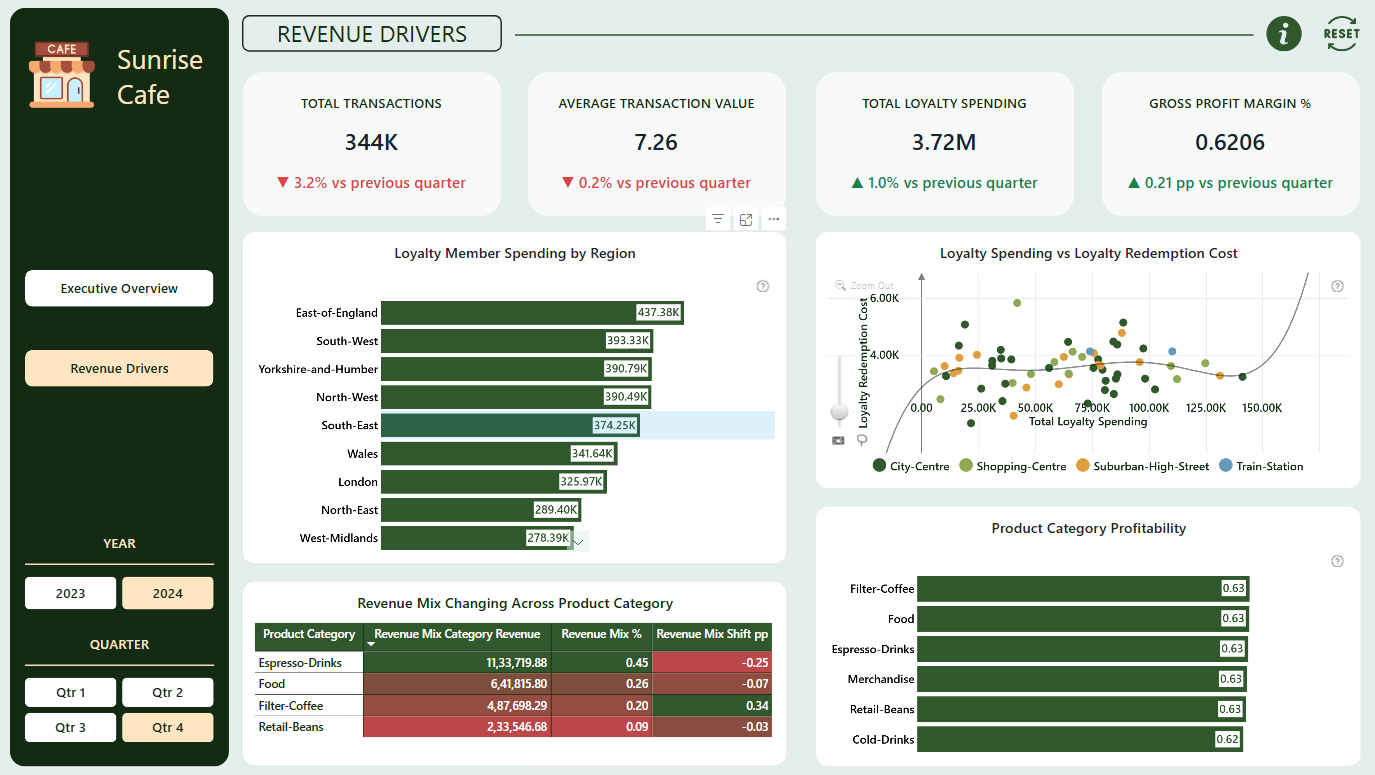Toggle Shopping-Centre legend marker
Image resolution: width=1375 pixels, height=775 pixels.
click(965, 466)
